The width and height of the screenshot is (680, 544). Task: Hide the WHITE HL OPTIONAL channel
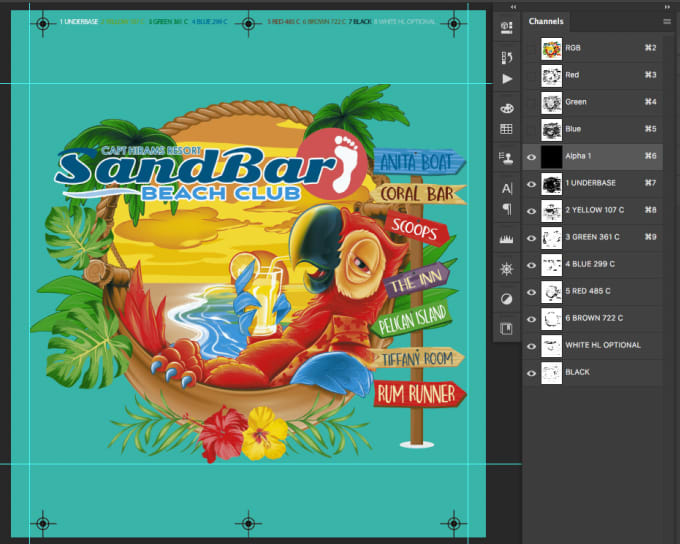coord(531,346)
